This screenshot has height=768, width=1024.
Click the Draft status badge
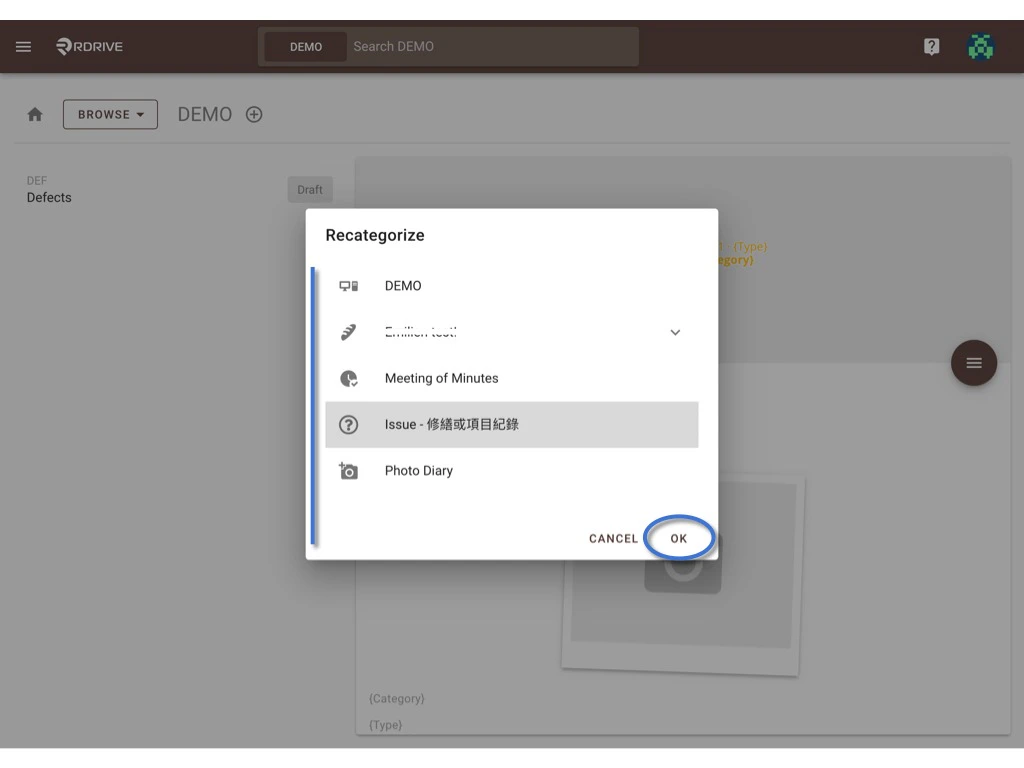[310, 189]
